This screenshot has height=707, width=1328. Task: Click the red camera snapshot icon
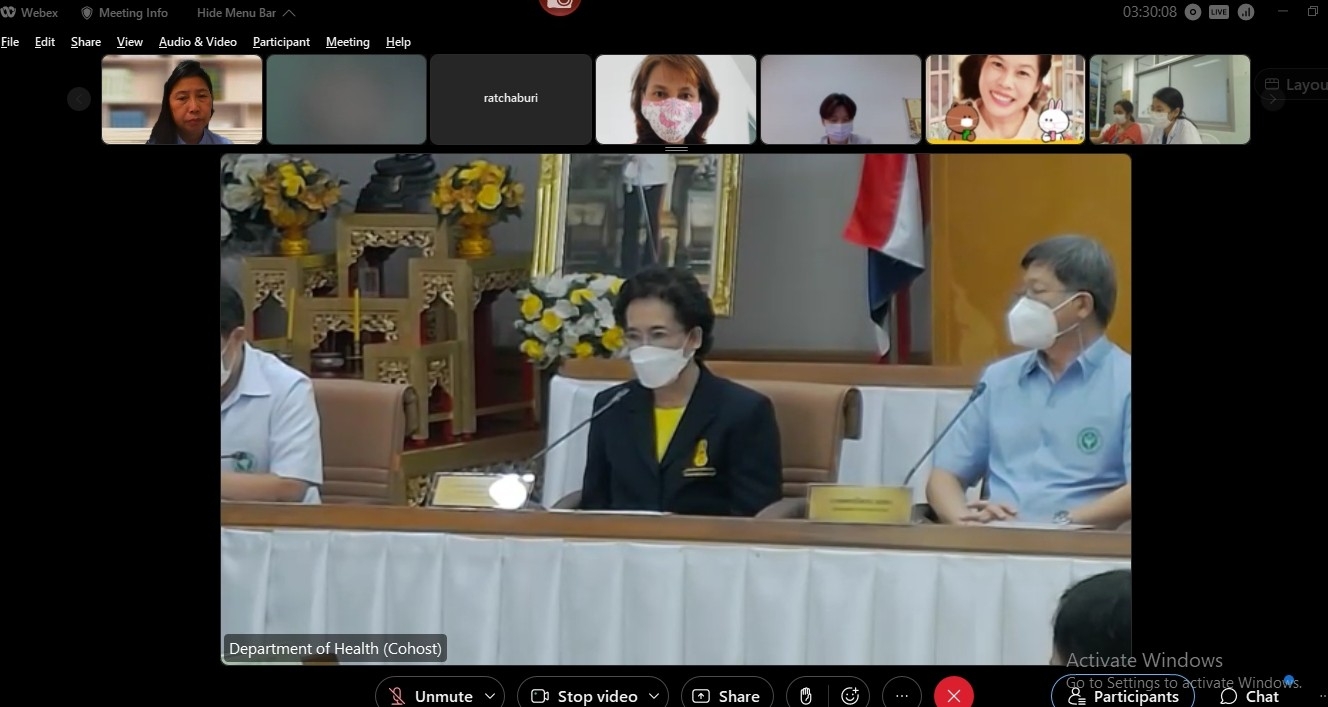pyautogui.click(x=560, y=5)
